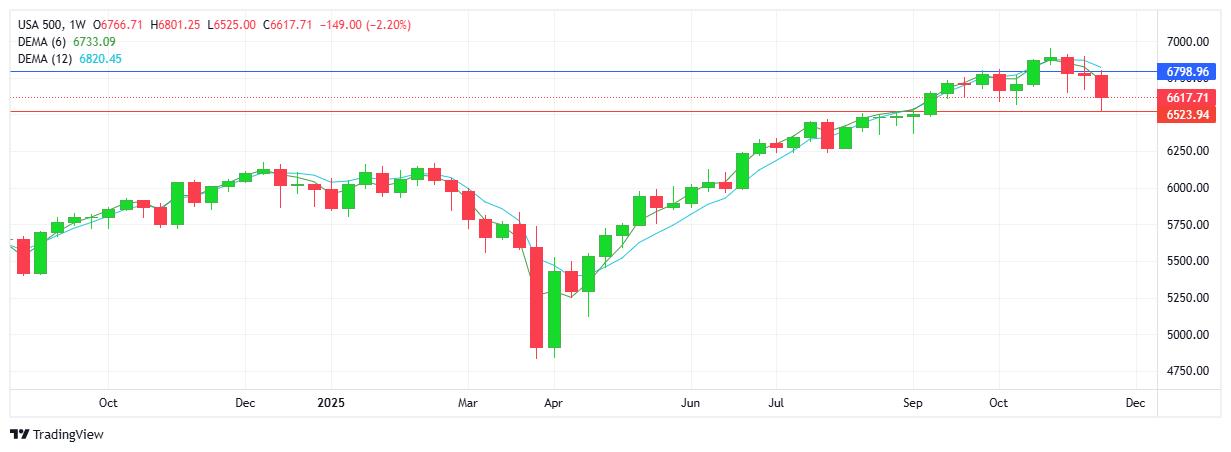Click the Sep label on time axis
This screenshot has height=452, width=1231.
(x=913, y=402)
